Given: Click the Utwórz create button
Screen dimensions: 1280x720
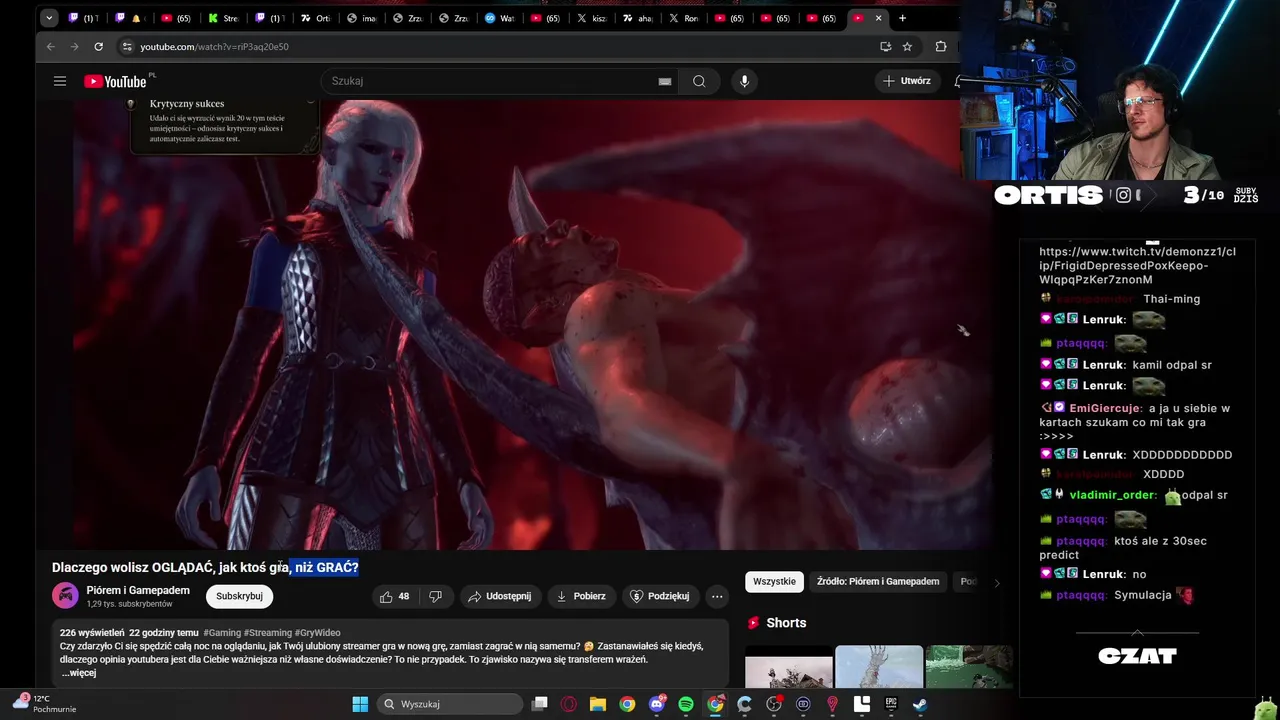Looking at the screenshot, I should pos(907,81).
